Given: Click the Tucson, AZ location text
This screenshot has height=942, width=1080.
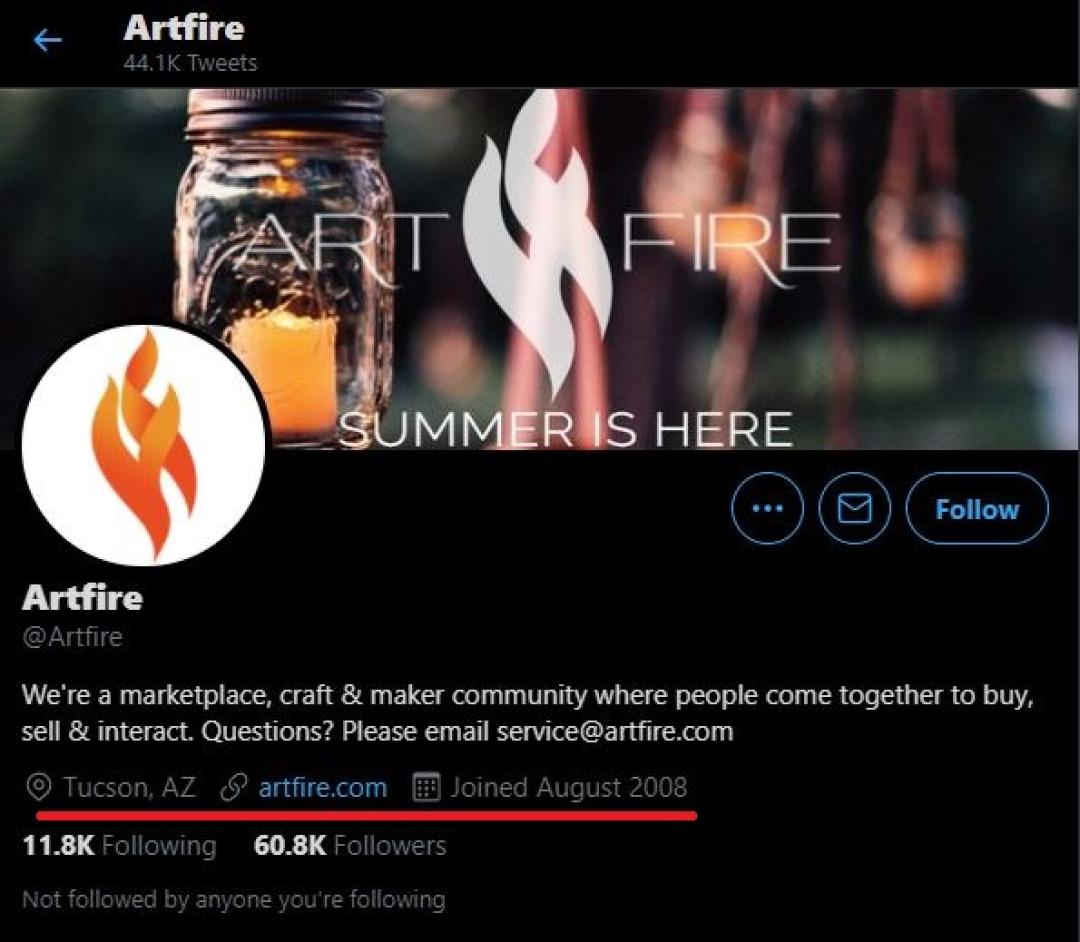Looking at the screenshot, I should (x=129, y=787).
